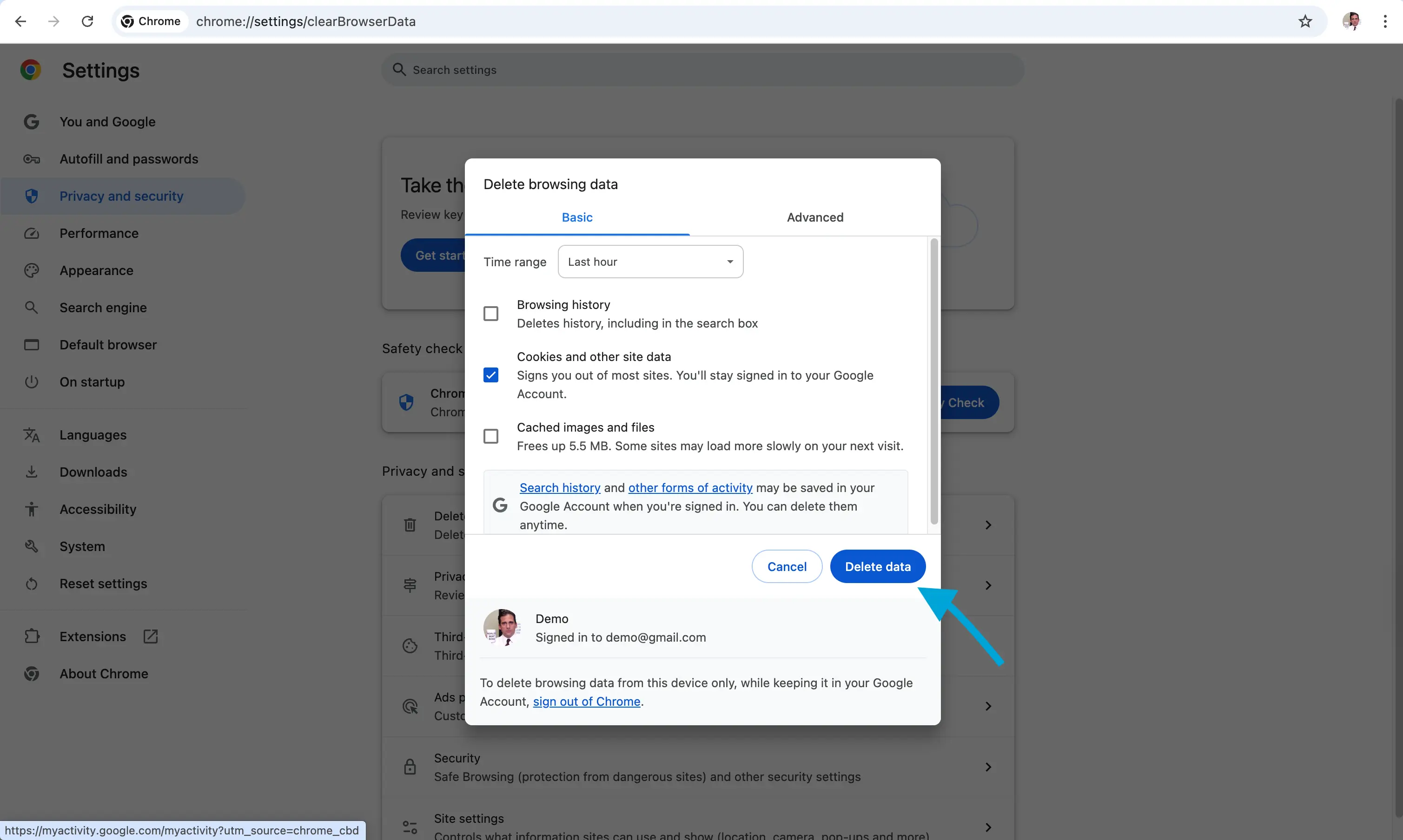Click the shield icon for Privacy and security
1403x840 pixels.
coord(32,196)
